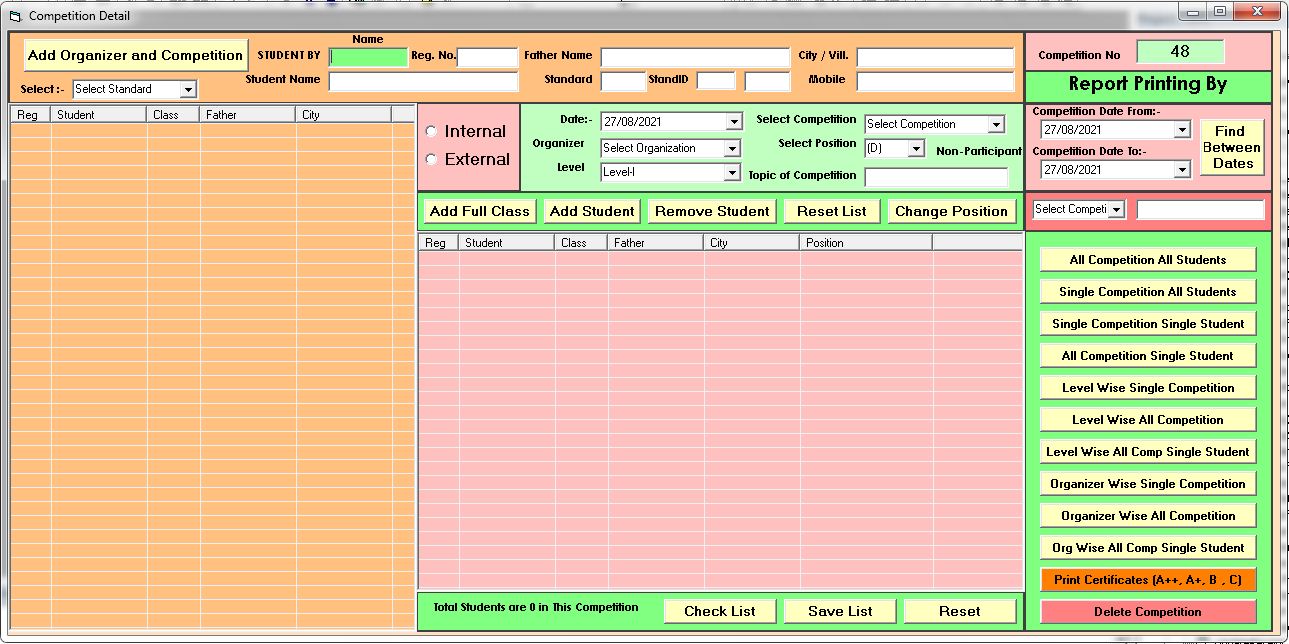Expand the Organizer selection dropdown
Viewport: 1289px width, 644px height.
tap(732, 148)
